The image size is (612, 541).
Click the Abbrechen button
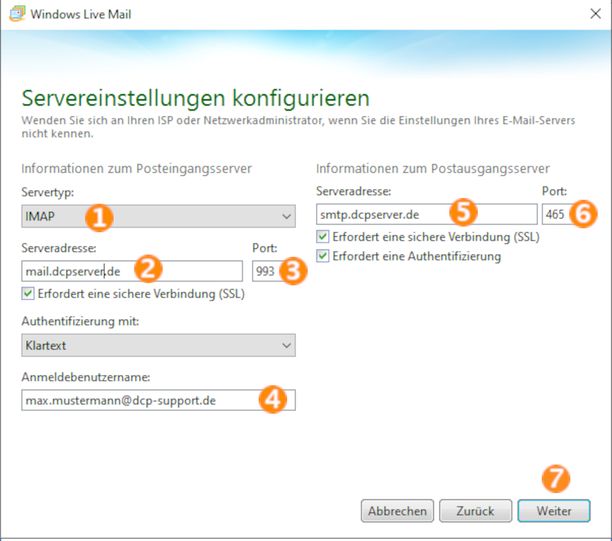click(397, 511)
